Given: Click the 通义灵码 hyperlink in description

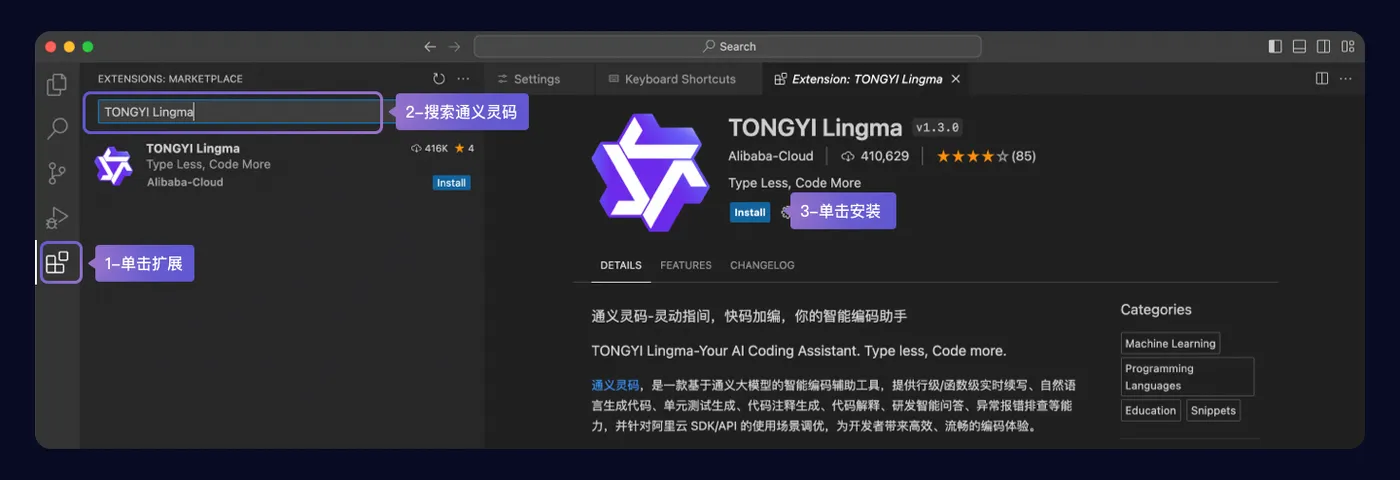Looking at the screenshot, I should (615, 385).
